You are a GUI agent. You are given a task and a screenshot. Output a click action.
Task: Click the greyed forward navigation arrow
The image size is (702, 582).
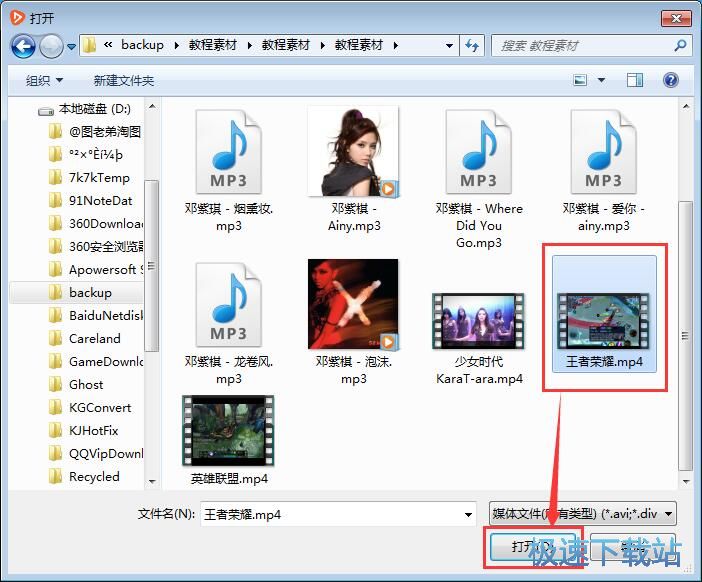coord(51,46)
